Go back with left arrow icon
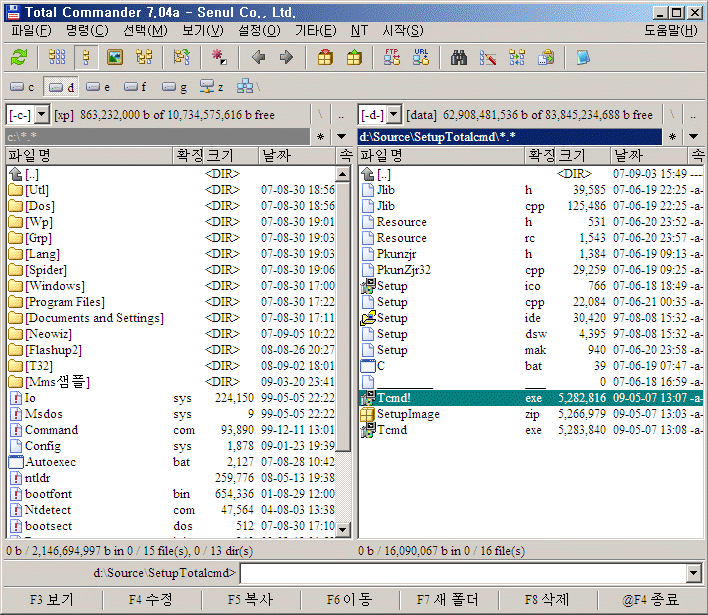This screenshot has height=615, width=708. point(258,57)
